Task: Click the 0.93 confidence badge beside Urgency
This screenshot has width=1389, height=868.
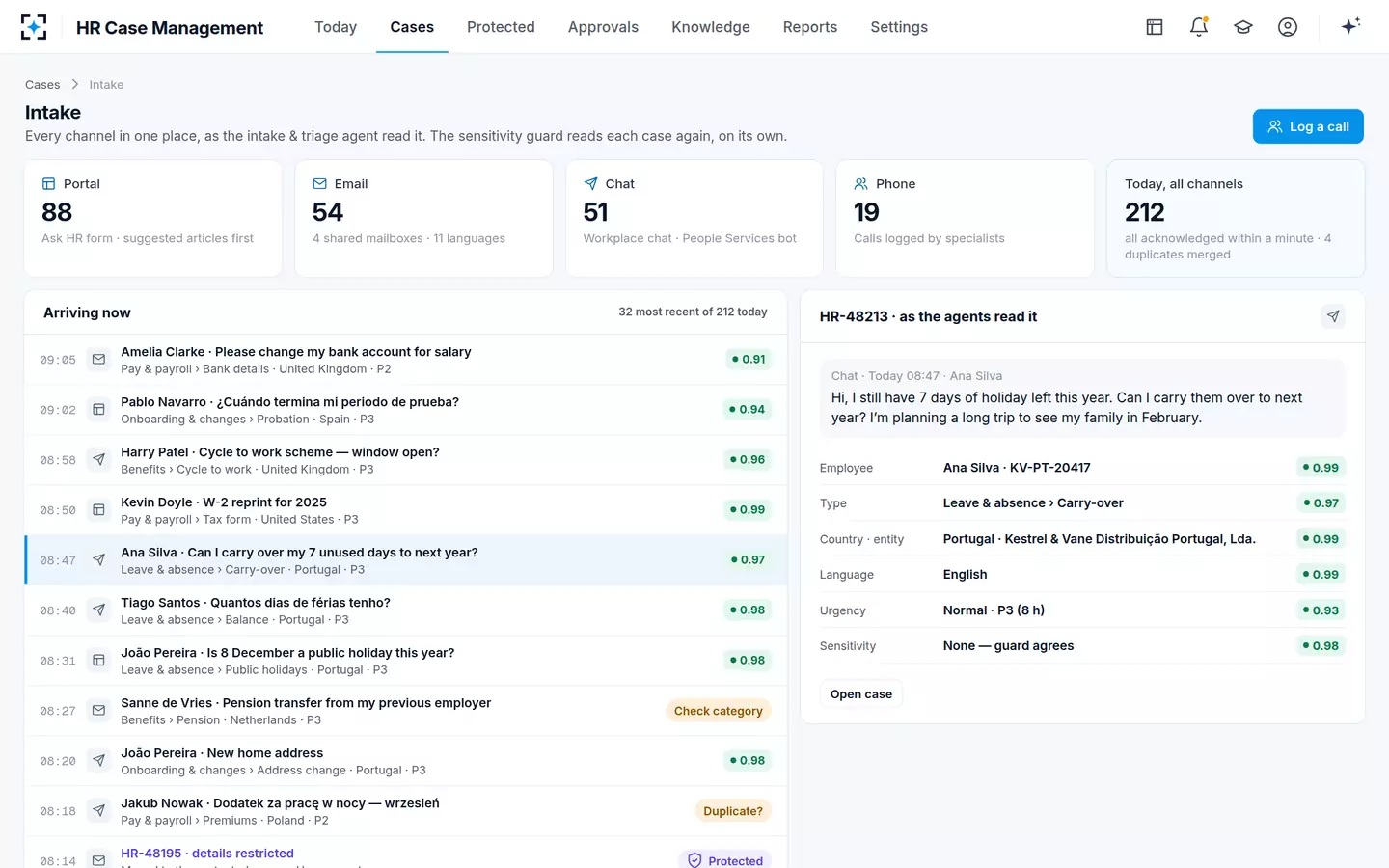Action: 1321,610
